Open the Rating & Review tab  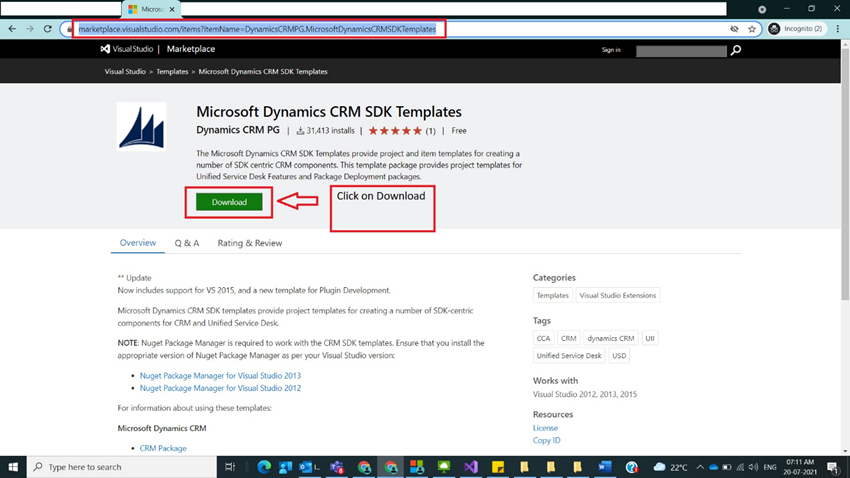[250, 243]
